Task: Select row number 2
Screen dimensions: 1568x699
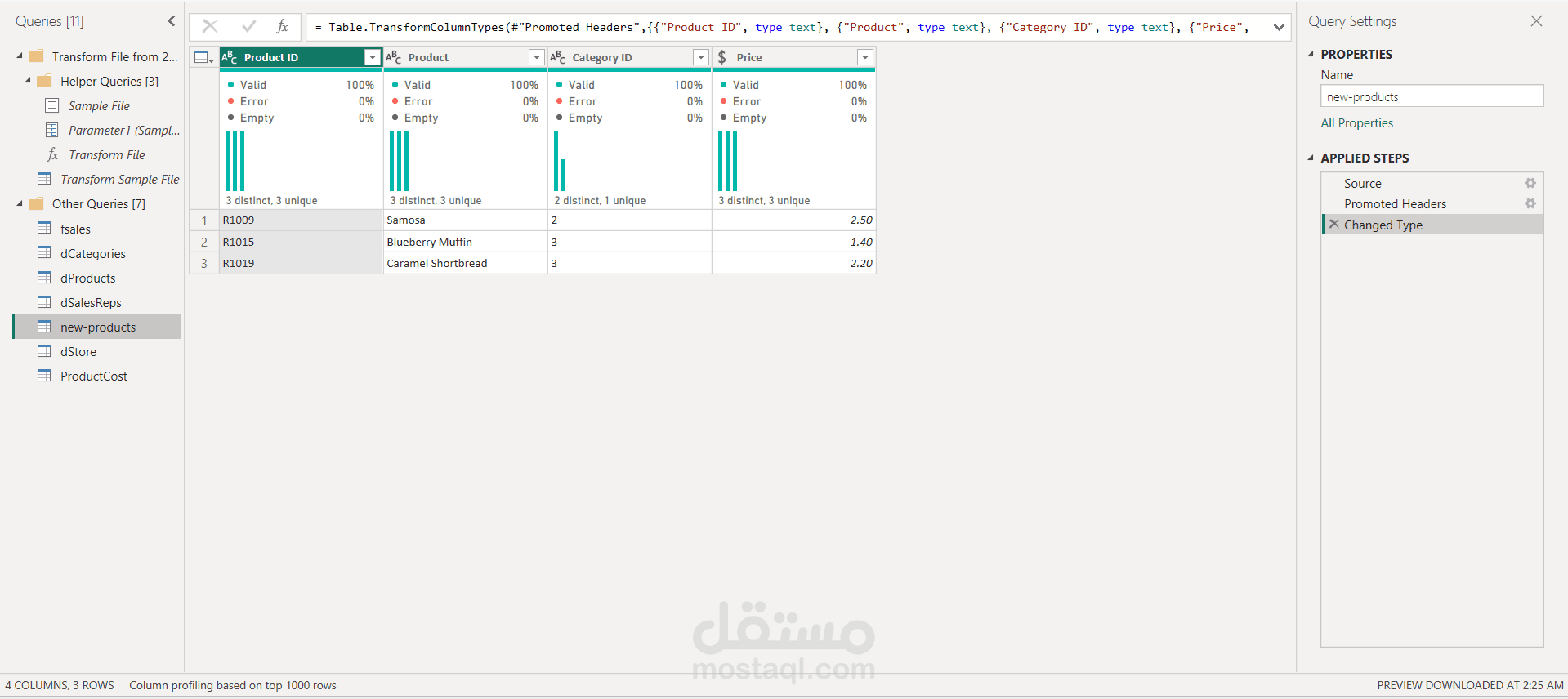Action: click(204, 242)
